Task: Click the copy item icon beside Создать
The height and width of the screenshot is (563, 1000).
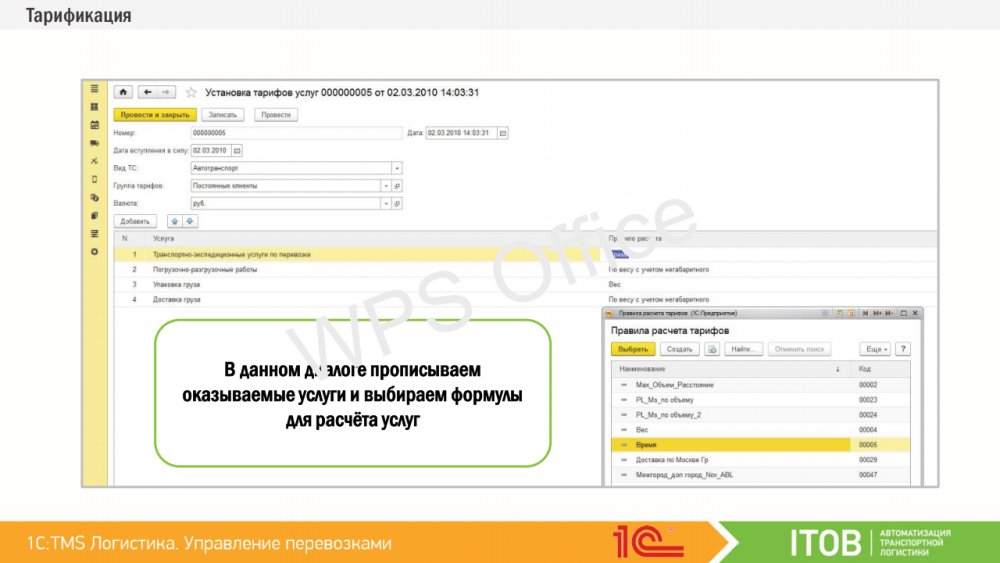Action: click(x=713, y=349)
